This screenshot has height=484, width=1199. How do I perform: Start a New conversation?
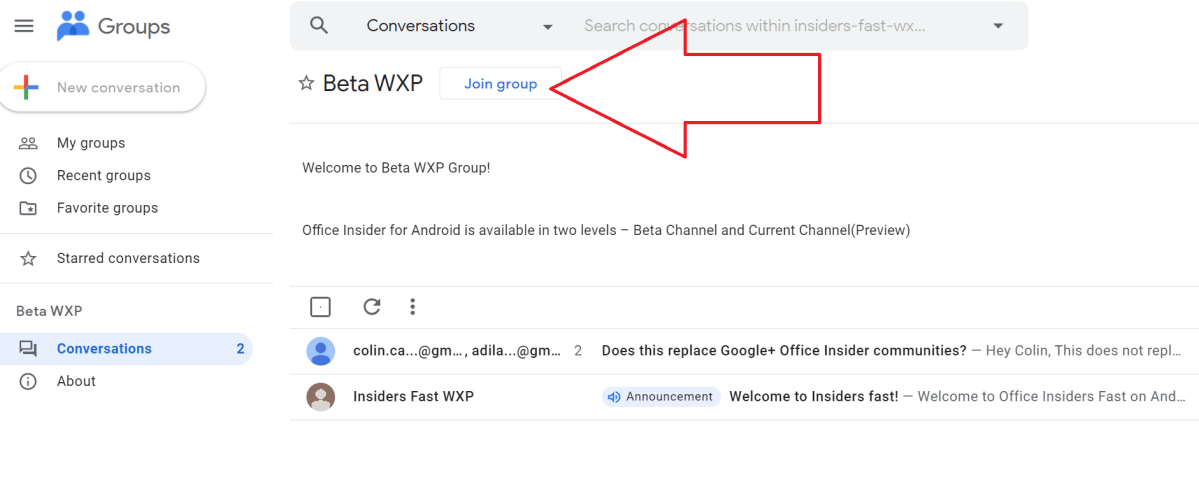pyautogui.click(x=107, y=88)
